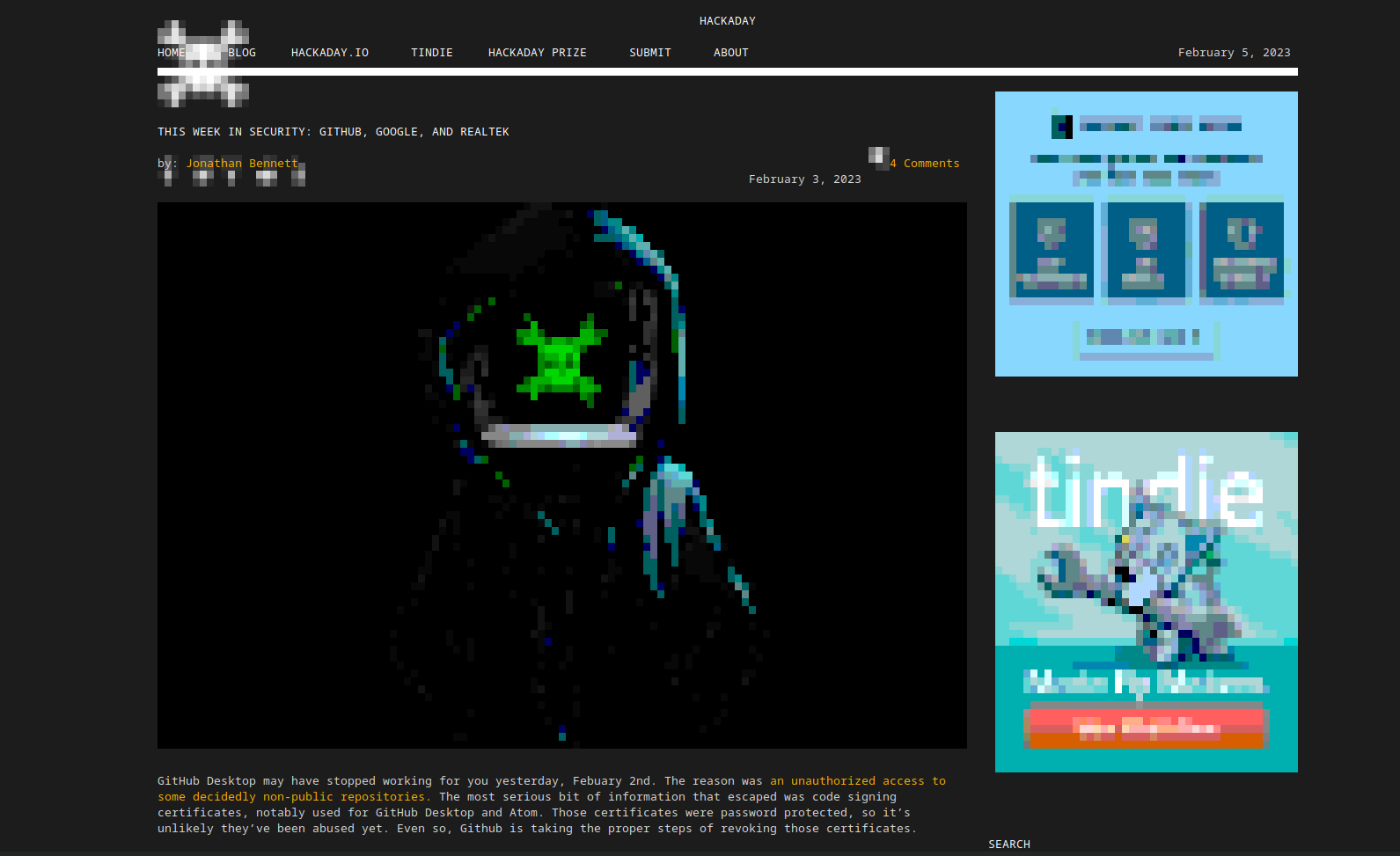
Task: Open the BLOG navigation item
Action: [x=242, y=53]
